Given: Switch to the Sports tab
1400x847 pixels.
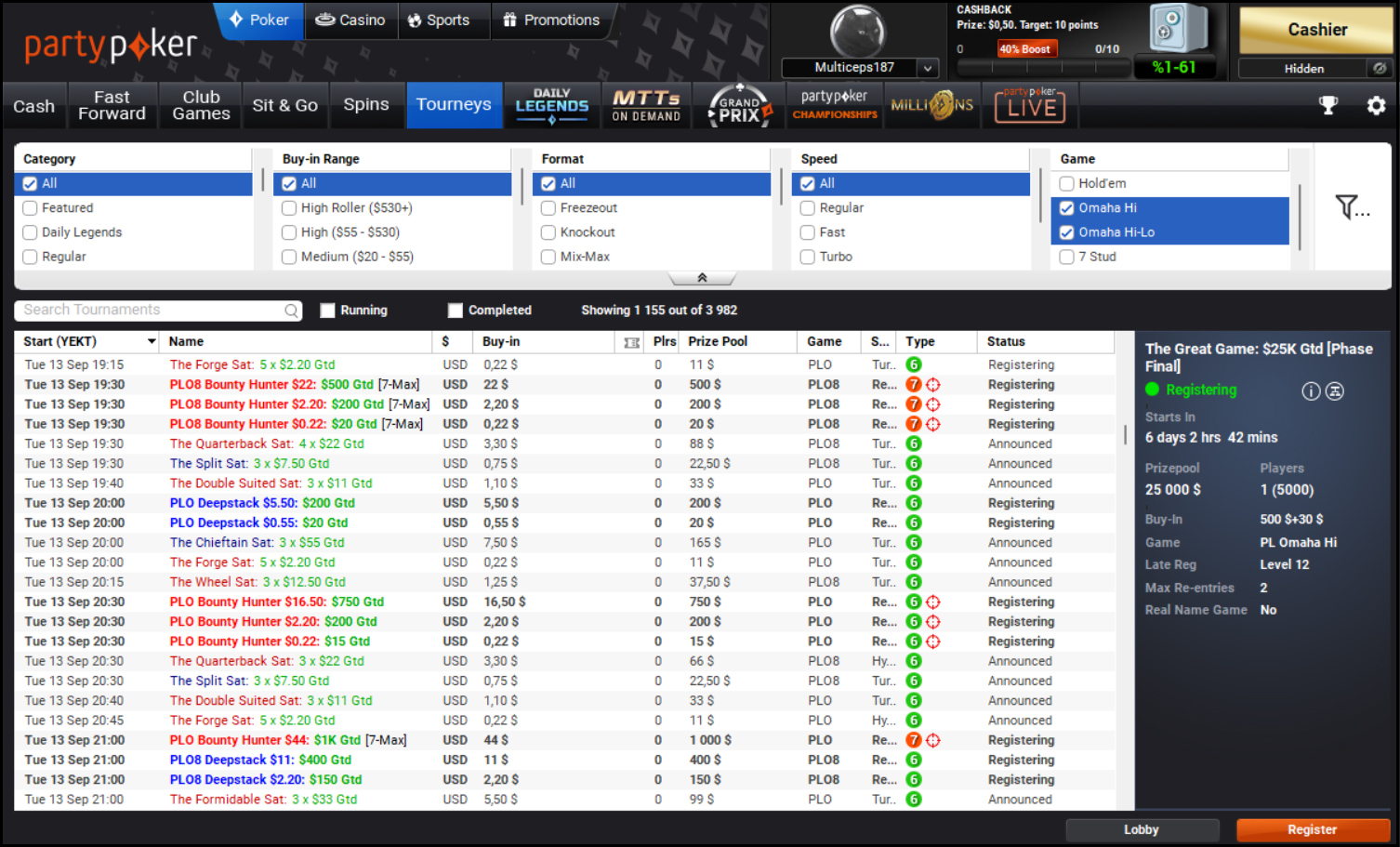Looking at the screenshot, I should coord(439,20).
